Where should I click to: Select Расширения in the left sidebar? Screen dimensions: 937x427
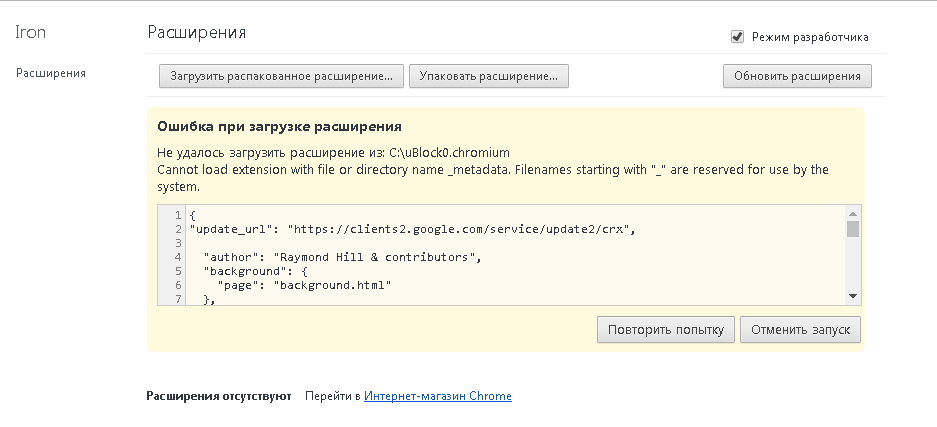pyautogui.click(x=51, y=73)
